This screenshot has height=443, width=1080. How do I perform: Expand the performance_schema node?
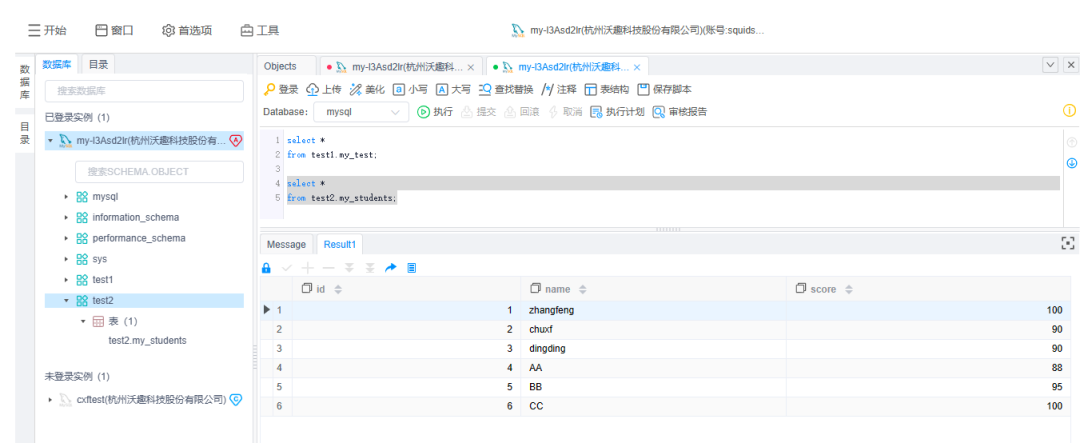coord(66,238)
